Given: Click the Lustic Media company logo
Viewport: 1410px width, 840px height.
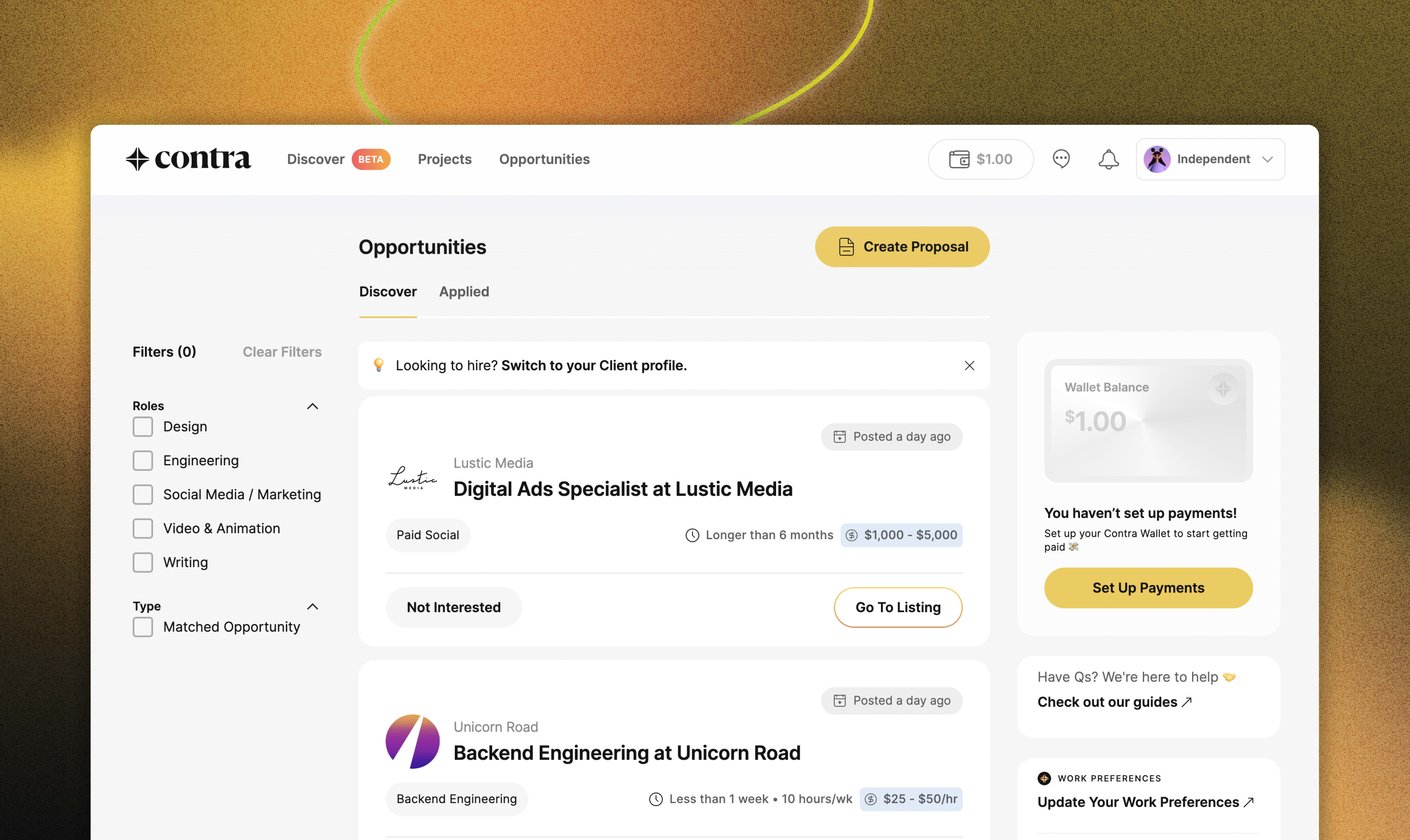Looking at the screenshot, I should 413,477.
